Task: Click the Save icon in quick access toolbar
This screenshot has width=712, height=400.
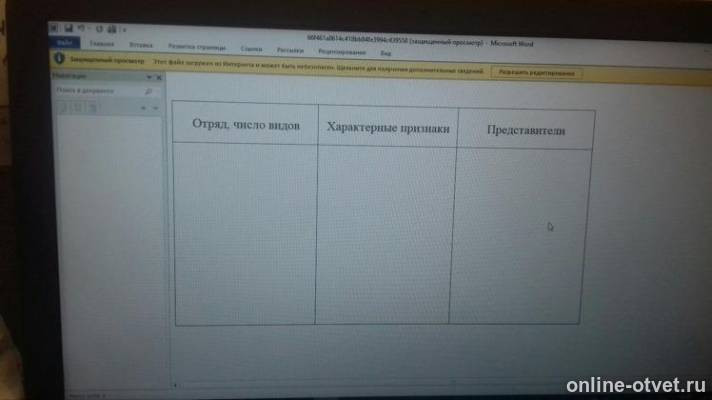Action: (x=68, y=29)
